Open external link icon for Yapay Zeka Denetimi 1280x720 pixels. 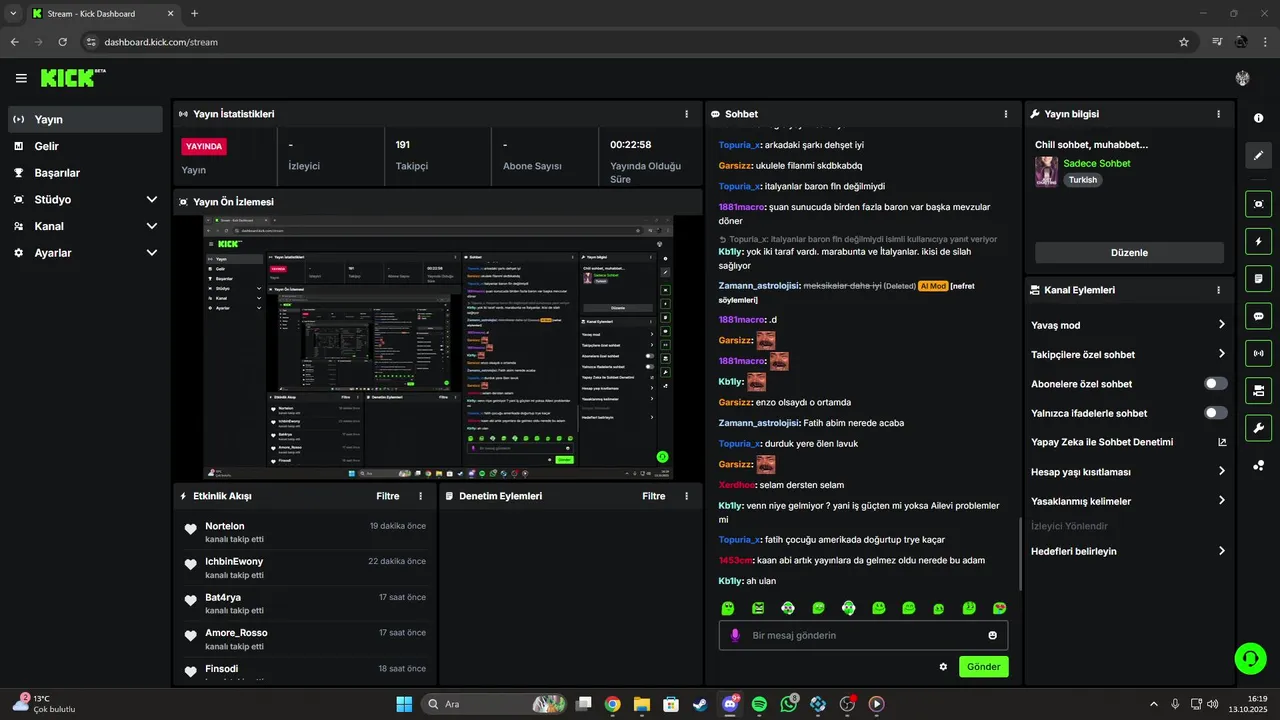pos(1222,442)
